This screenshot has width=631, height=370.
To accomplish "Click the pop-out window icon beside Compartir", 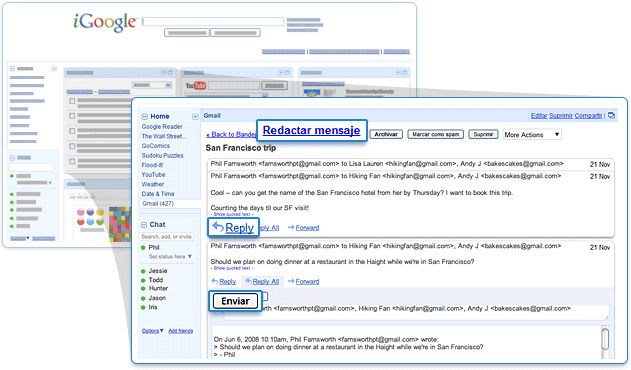I will pos(611,116).
